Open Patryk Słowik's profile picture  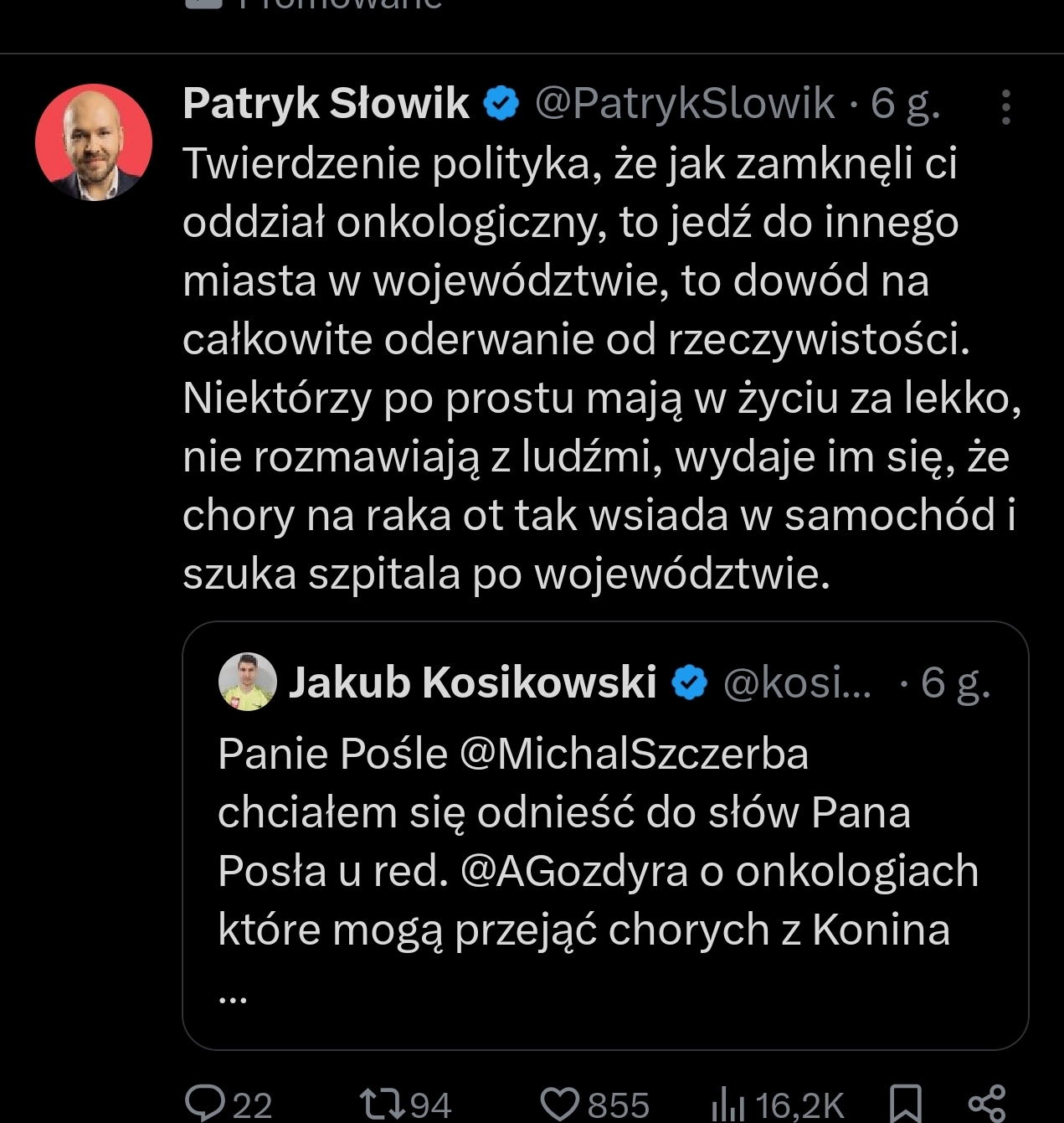(x=94, y=142)
